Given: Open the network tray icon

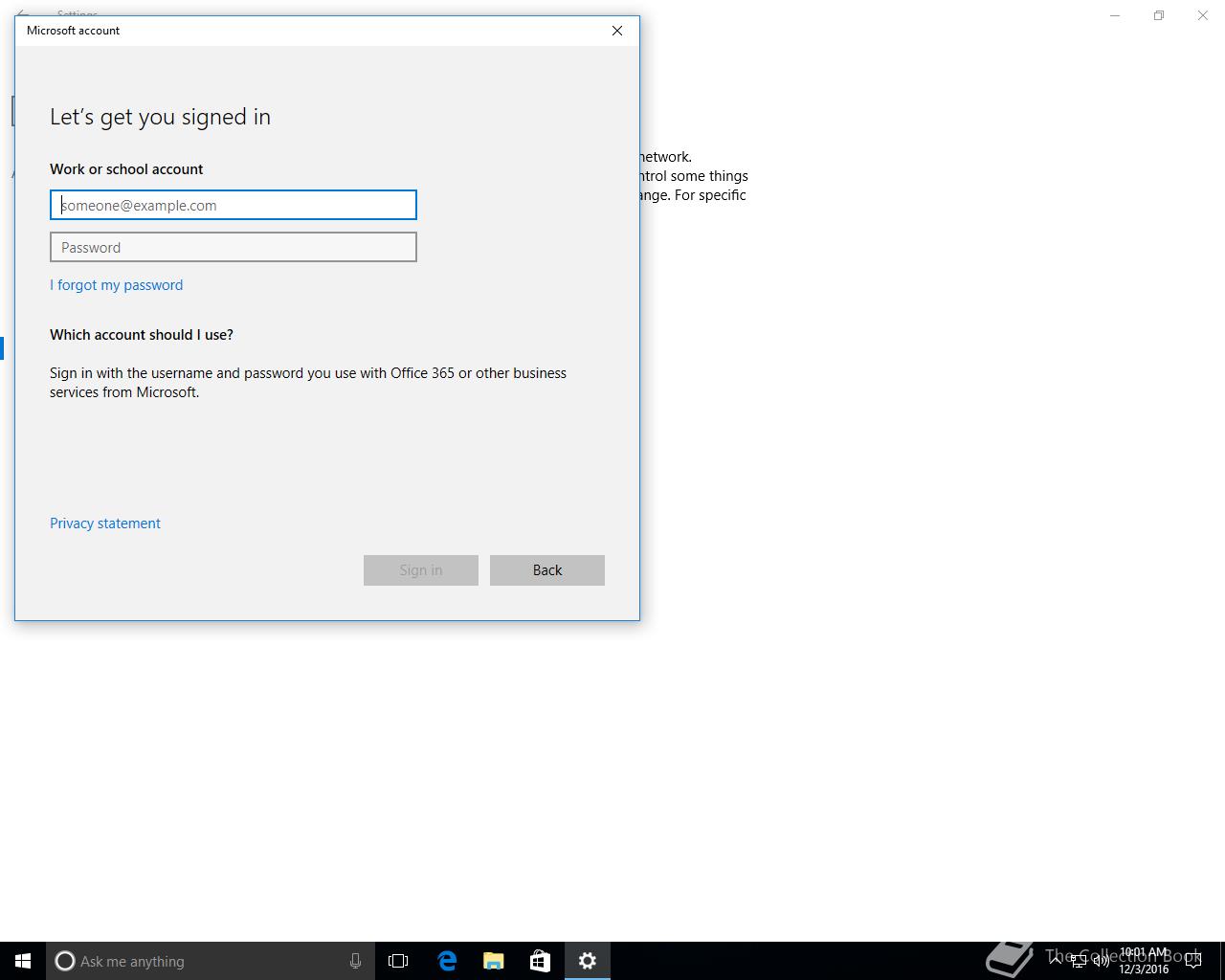Looking at the screenshot, I should [x=1079, y=961].
